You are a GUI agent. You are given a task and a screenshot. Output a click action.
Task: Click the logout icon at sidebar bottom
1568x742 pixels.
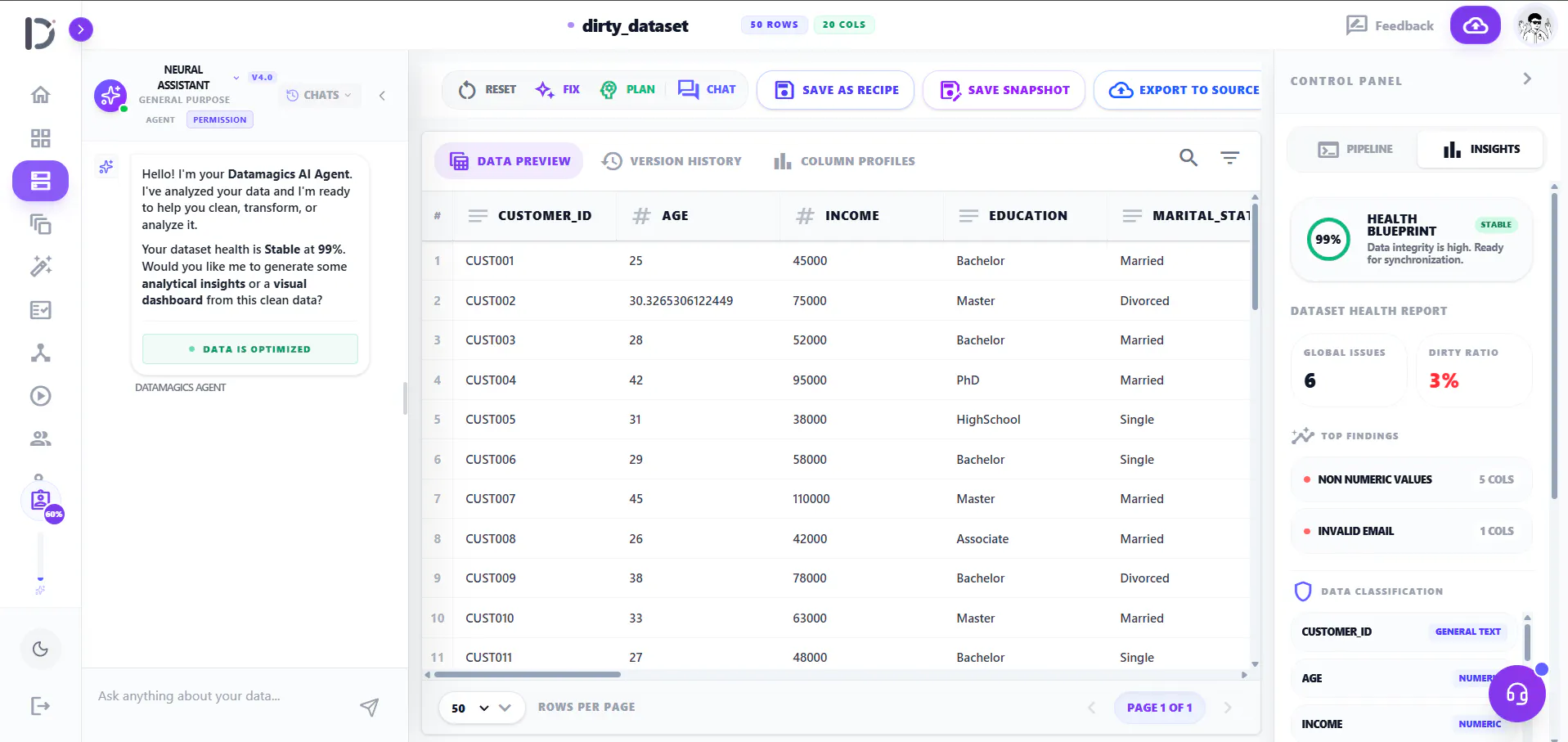point(40,706)
